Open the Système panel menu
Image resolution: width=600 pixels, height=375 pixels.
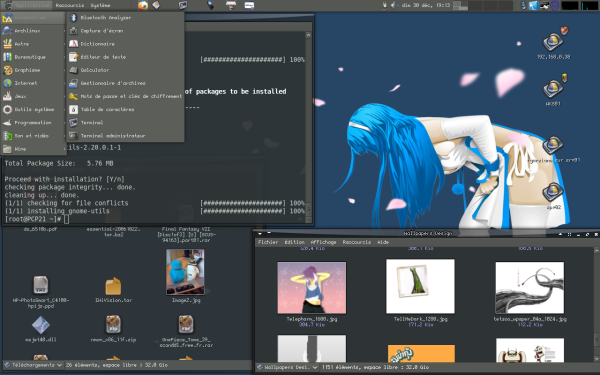click(100, 5)
